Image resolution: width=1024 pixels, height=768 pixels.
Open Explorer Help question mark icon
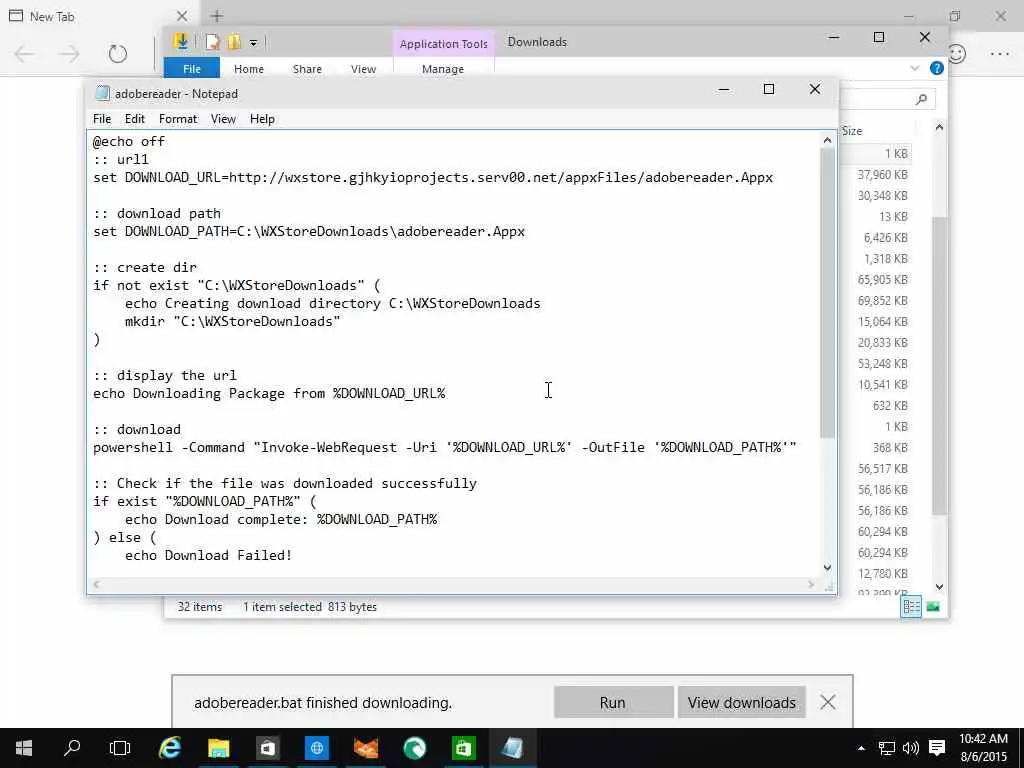936,68
